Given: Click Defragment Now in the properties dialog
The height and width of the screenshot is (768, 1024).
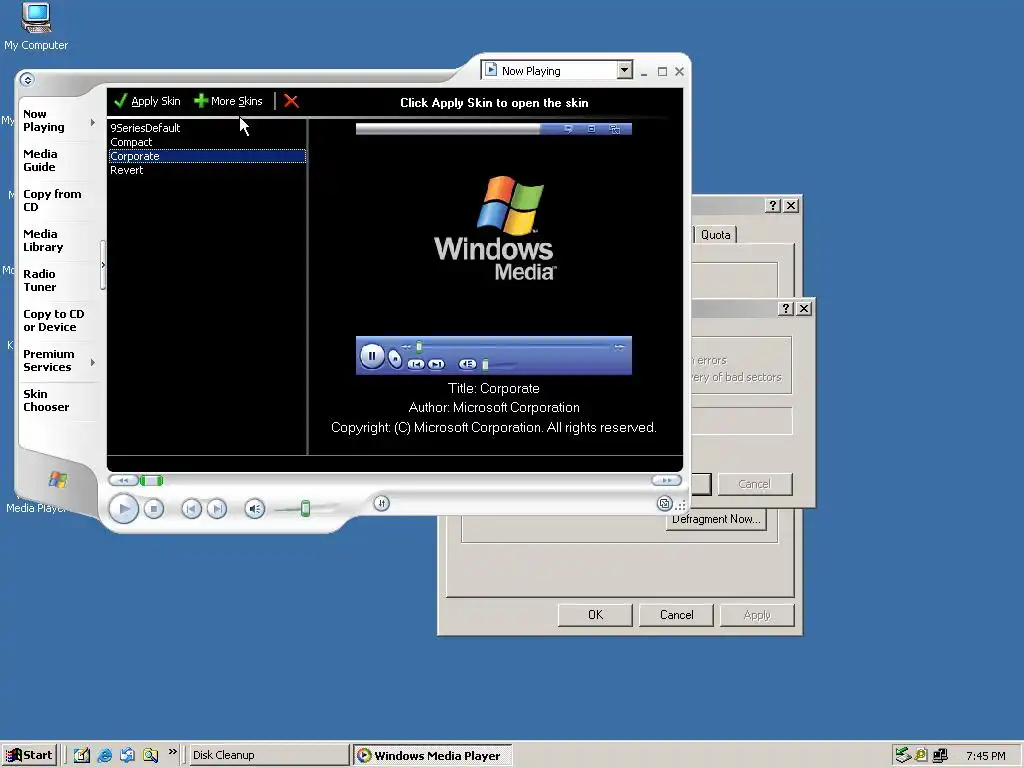Looking at the screenshot, I should (x=716, y=519).
